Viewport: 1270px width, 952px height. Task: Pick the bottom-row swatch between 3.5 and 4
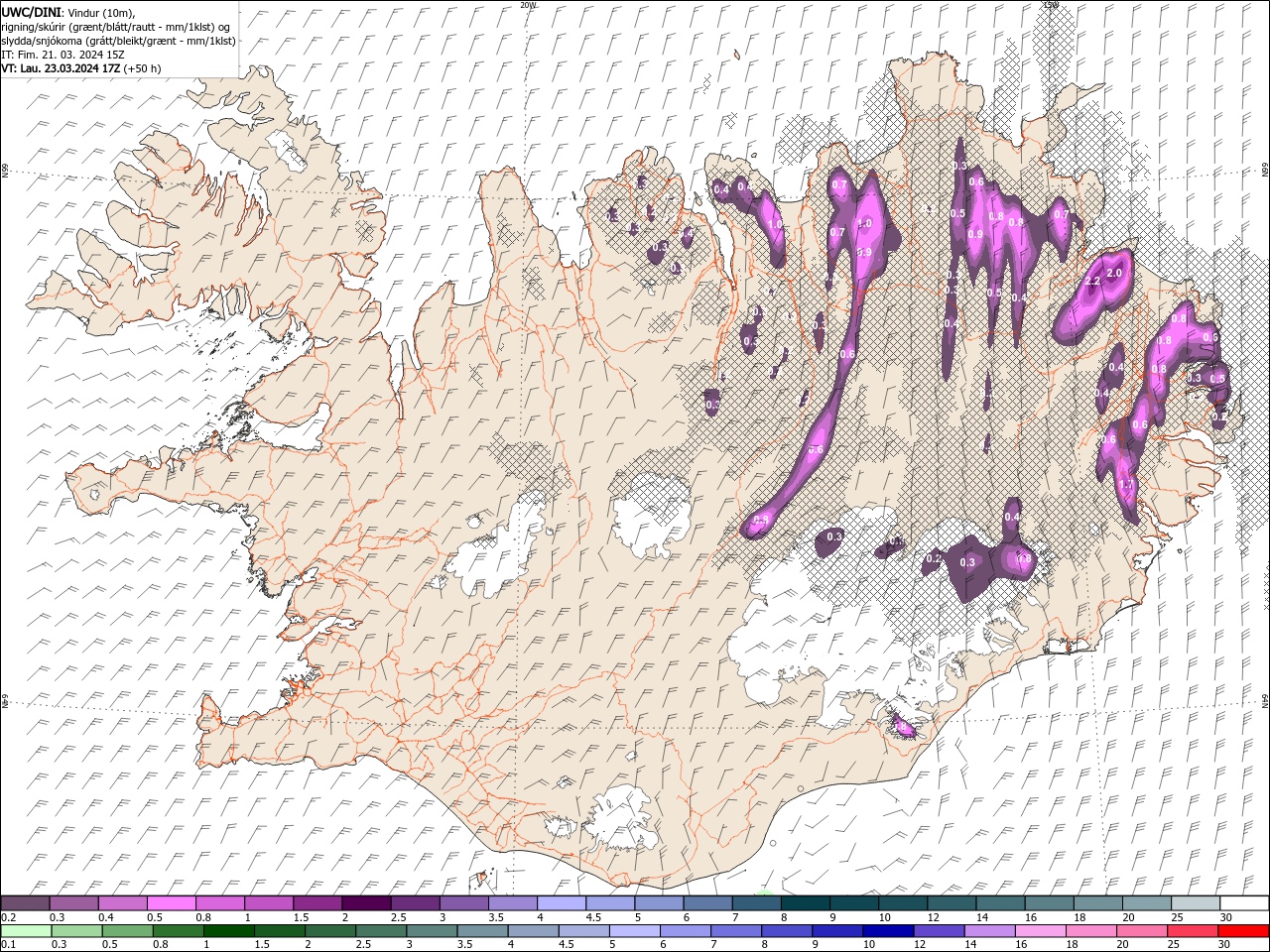pyautogui.click(x=482, y=931)
